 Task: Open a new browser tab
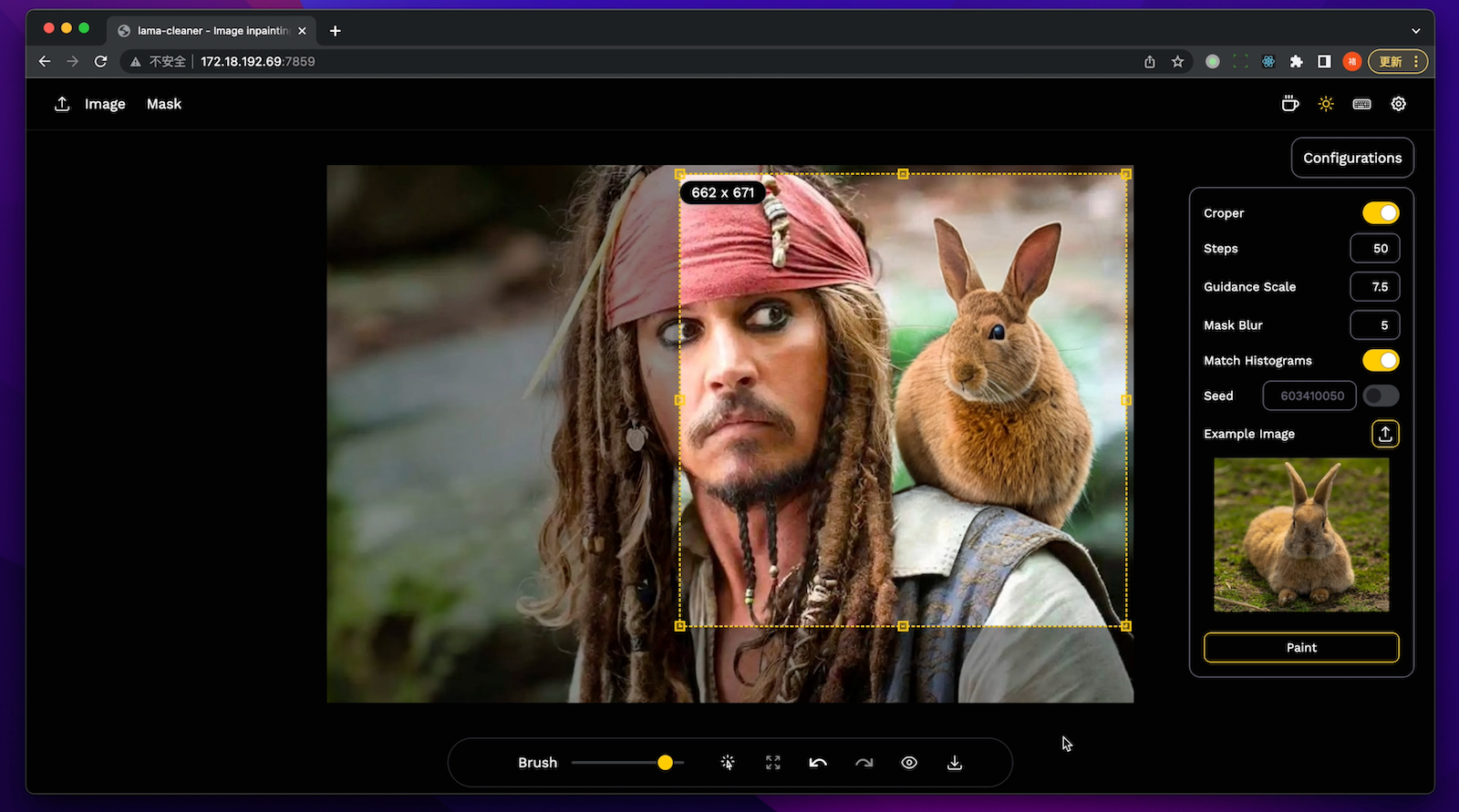click(335, 30)
